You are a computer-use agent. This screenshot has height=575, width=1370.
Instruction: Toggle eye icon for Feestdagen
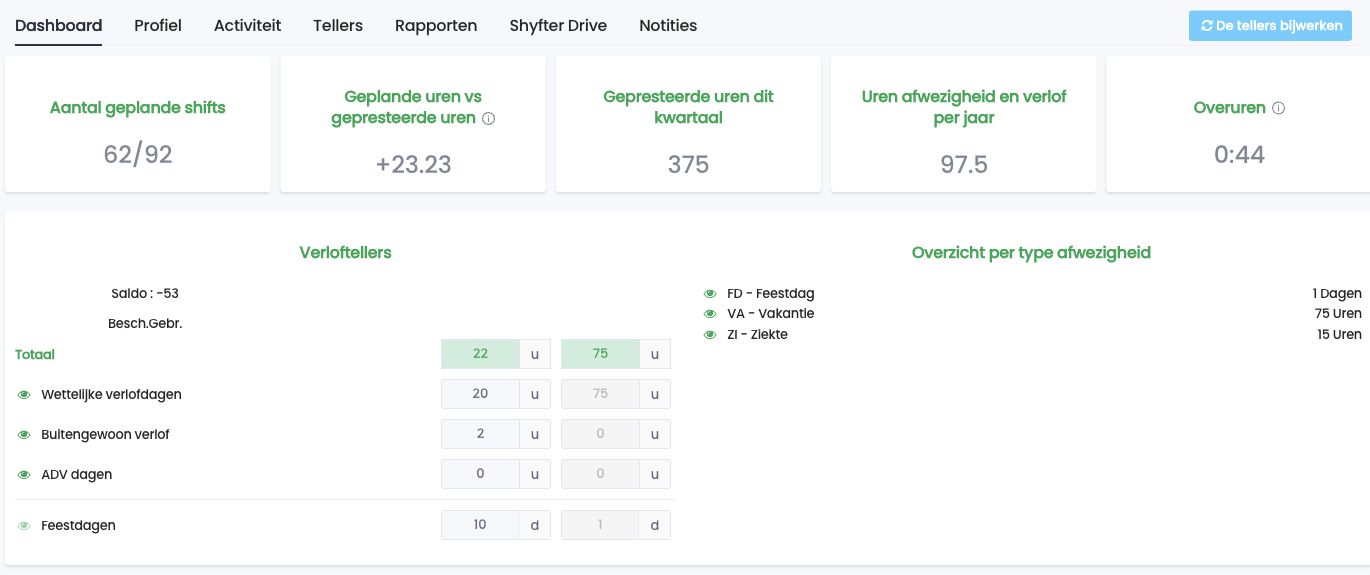25,526
